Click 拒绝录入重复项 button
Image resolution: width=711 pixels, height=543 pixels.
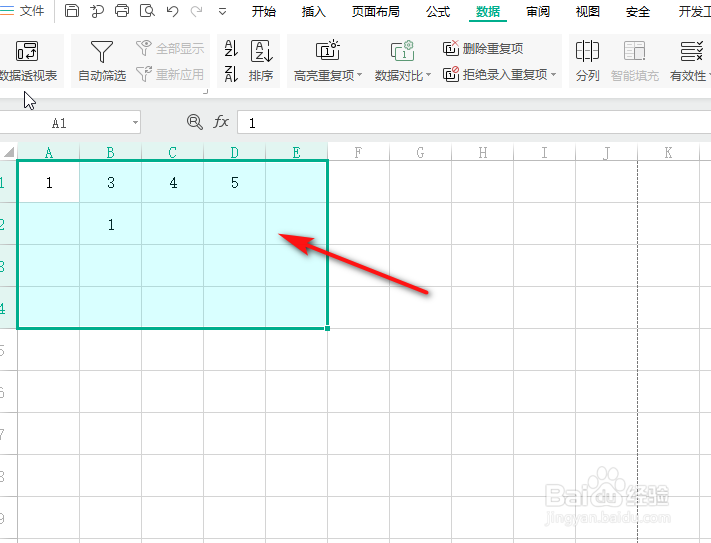495,74
